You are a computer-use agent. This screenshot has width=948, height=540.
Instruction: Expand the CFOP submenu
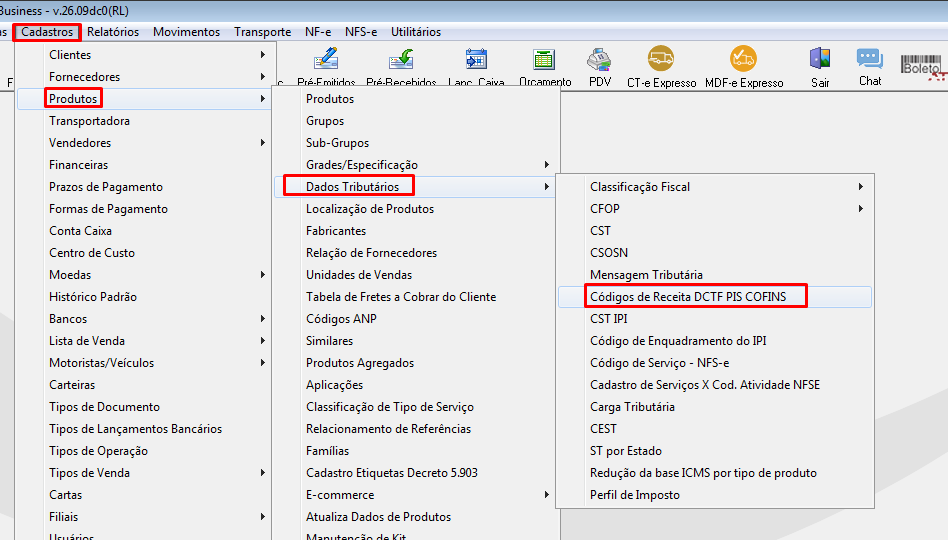715,209
